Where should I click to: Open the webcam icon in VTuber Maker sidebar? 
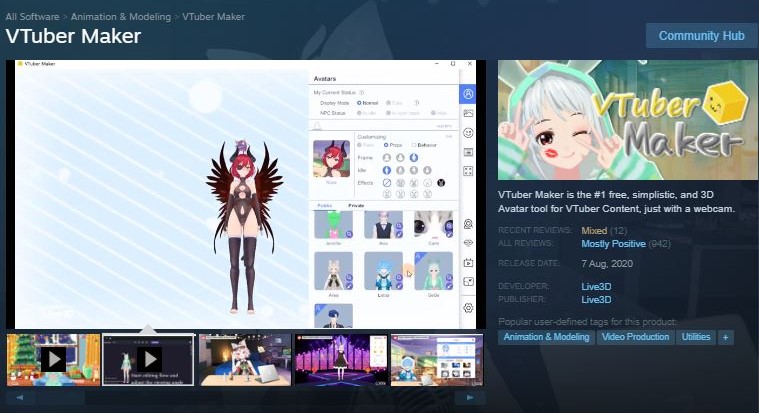point(468,224)
